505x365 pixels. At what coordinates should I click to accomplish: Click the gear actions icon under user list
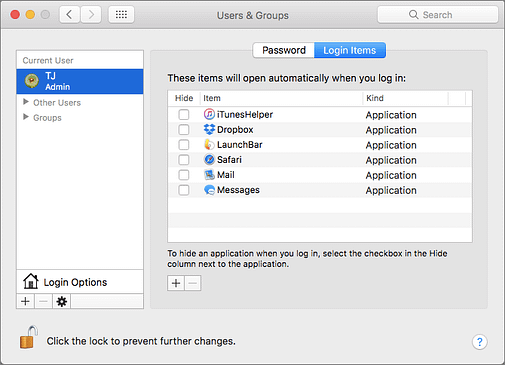coord(61,302)
